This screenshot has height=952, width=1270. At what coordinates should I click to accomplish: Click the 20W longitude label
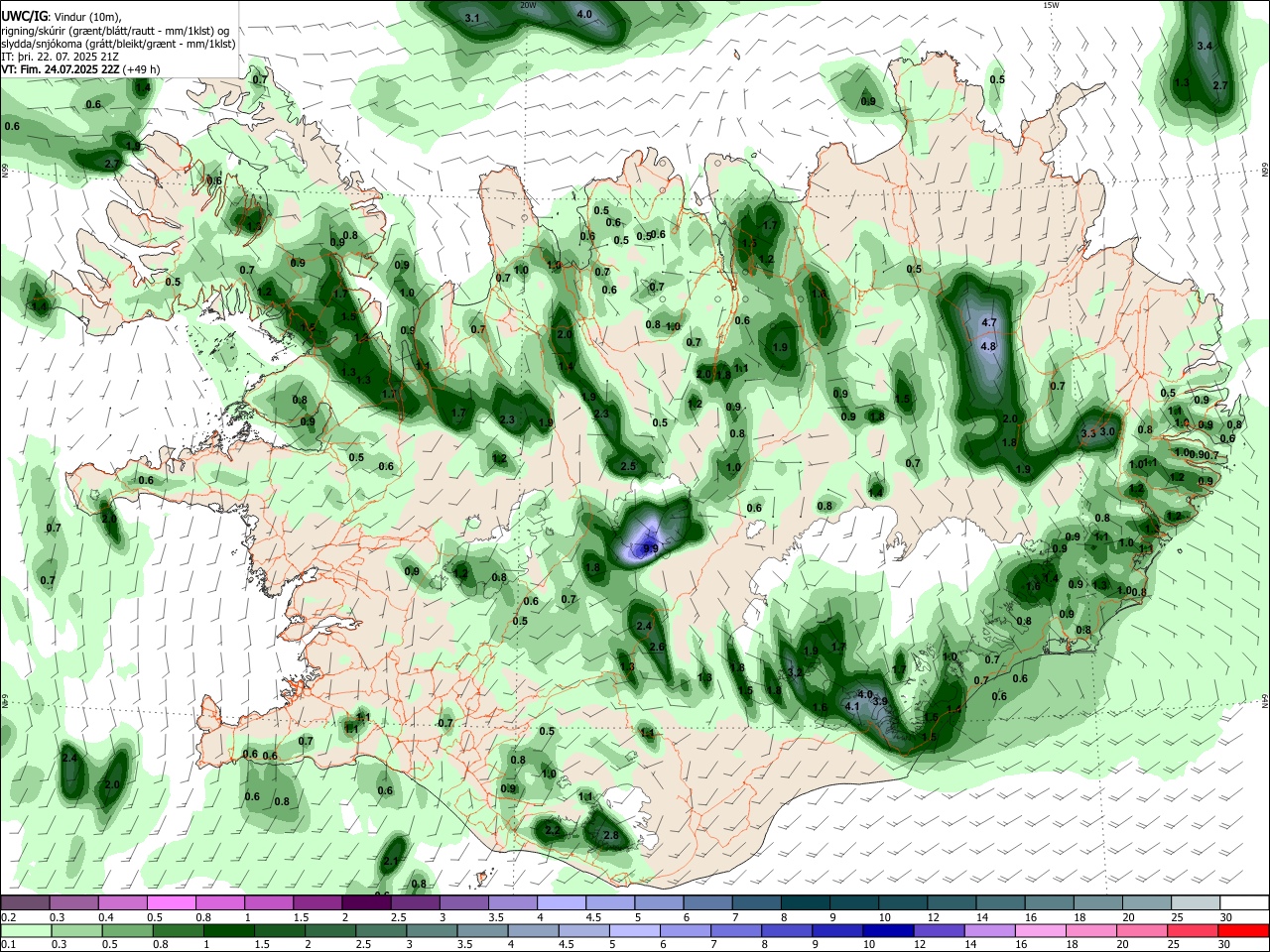528,5
